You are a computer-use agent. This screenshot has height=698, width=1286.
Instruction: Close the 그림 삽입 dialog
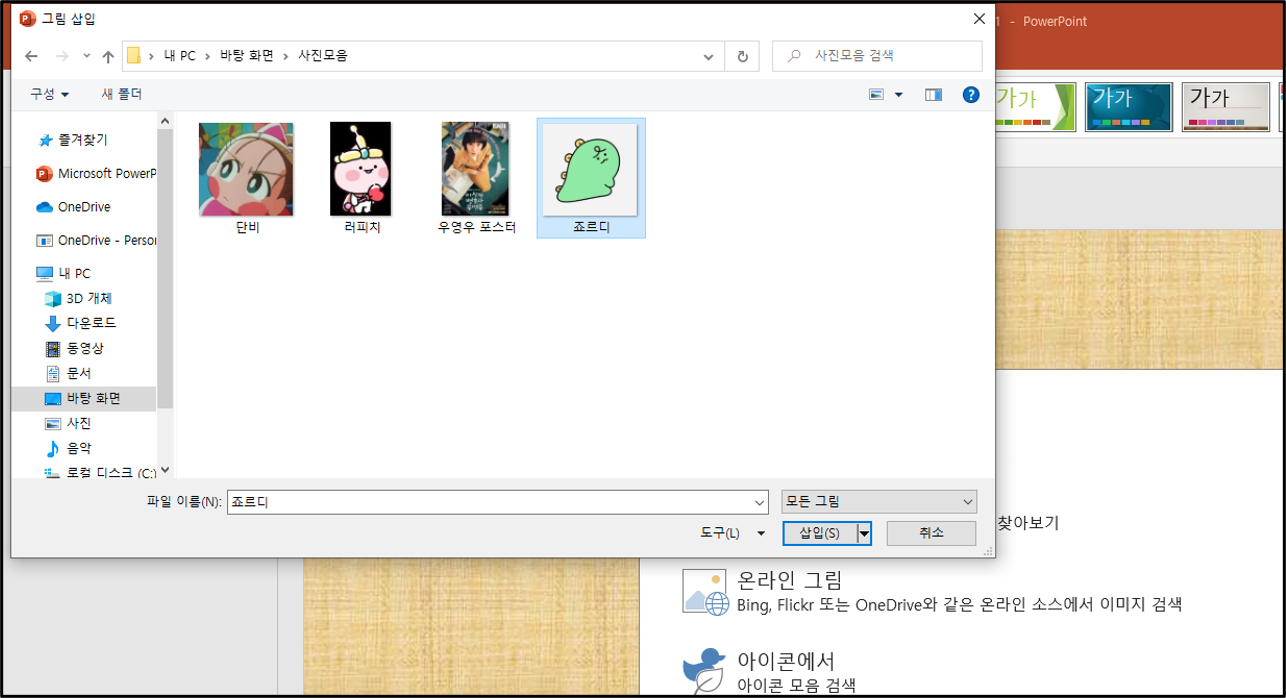point(978,18)
